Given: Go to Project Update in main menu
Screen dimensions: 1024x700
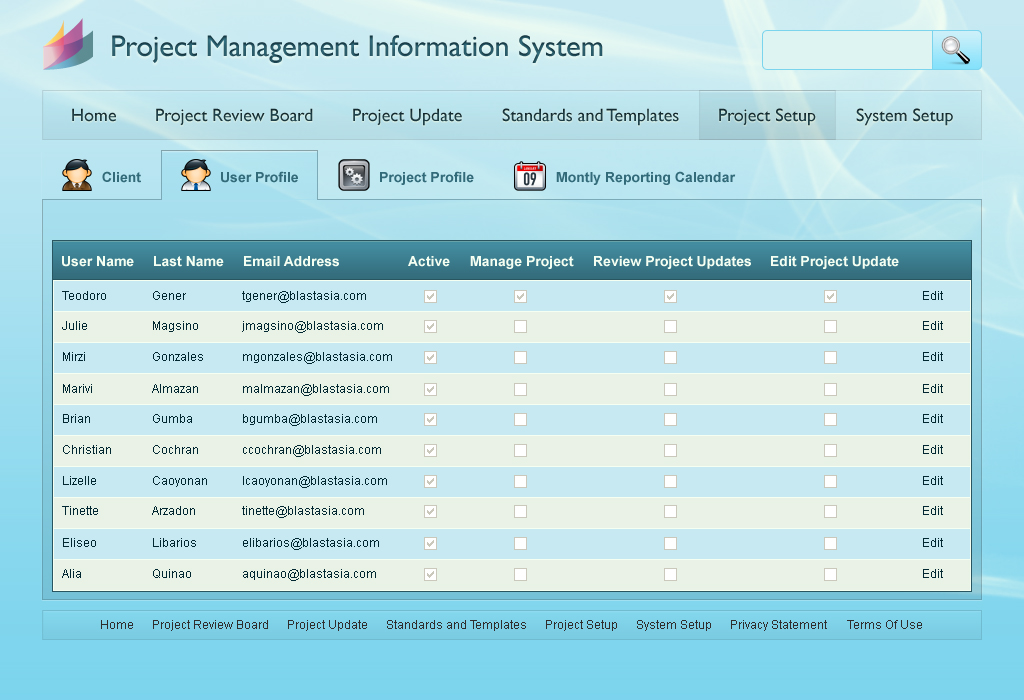Looking at the screenshot, I should point(407,116).
